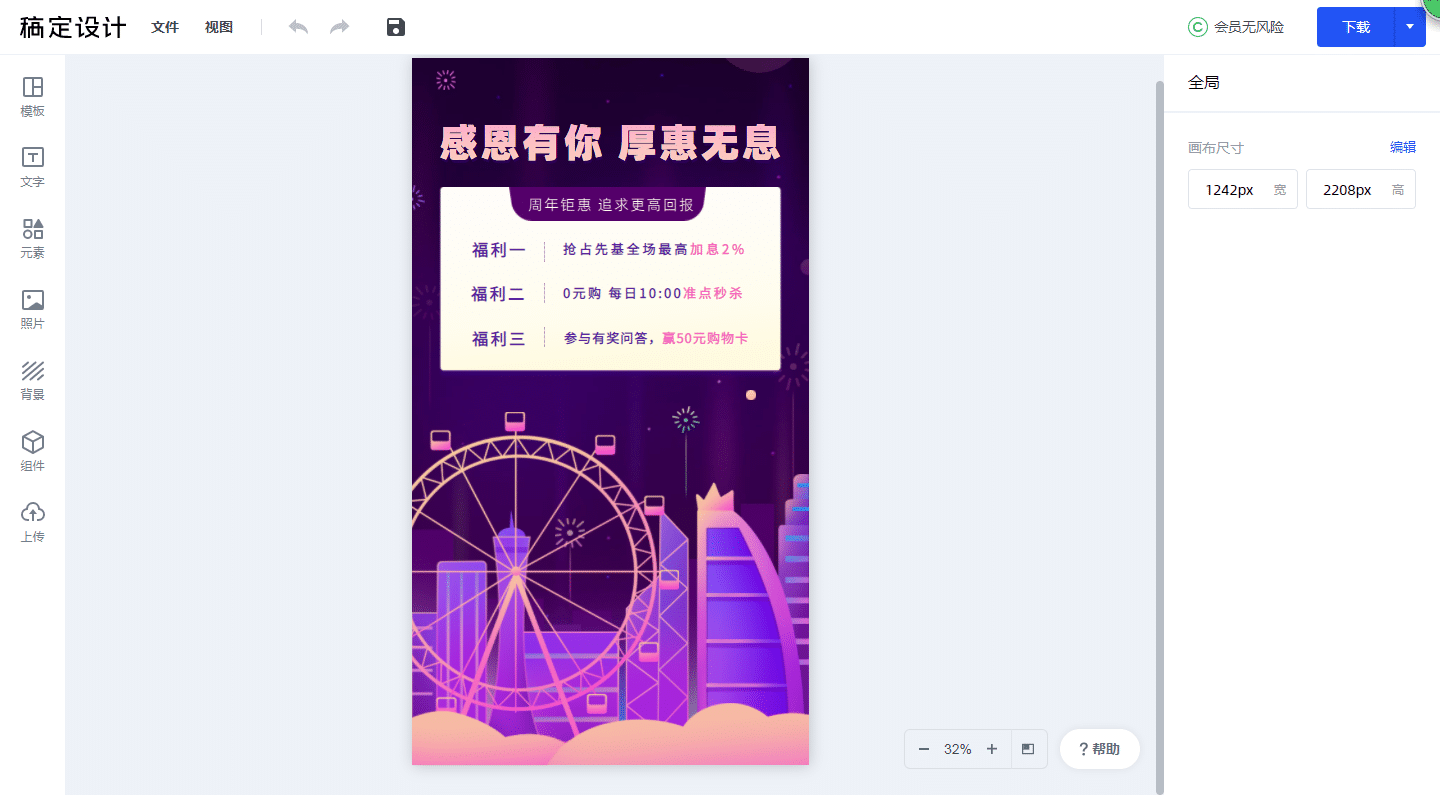Click the redo arrow
This screenshot has height=795, width=1440.
pyautogui.click(x=340, y=27)
